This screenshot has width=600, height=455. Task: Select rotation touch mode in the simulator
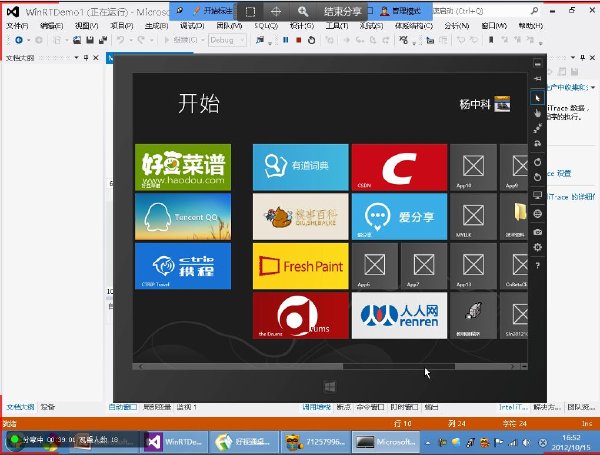[x=538, y=143]
